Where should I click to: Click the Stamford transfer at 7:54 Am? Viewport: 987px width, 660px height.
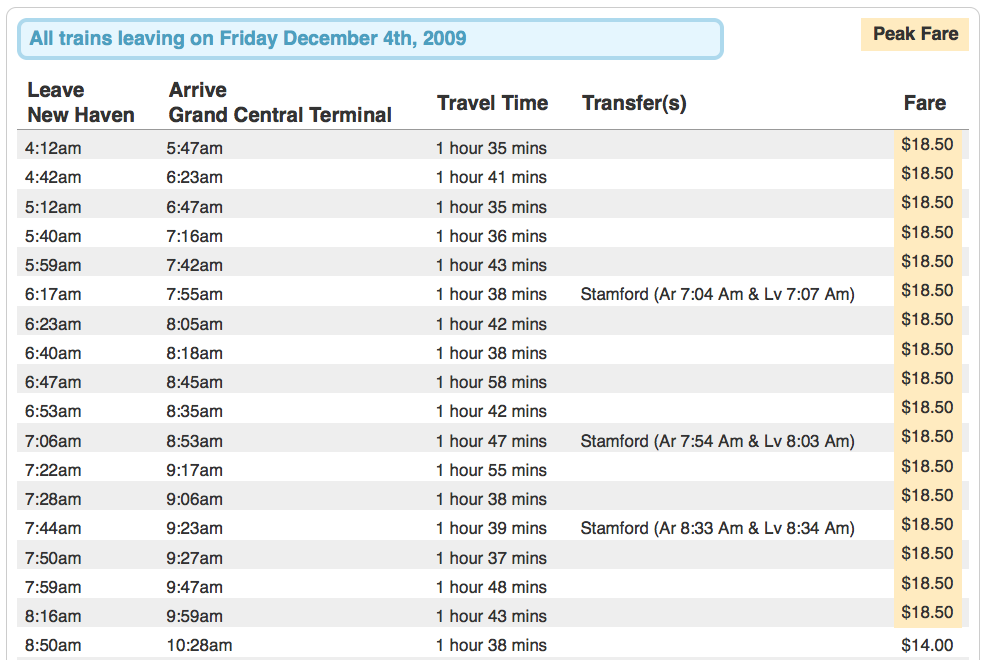point(717,441)
